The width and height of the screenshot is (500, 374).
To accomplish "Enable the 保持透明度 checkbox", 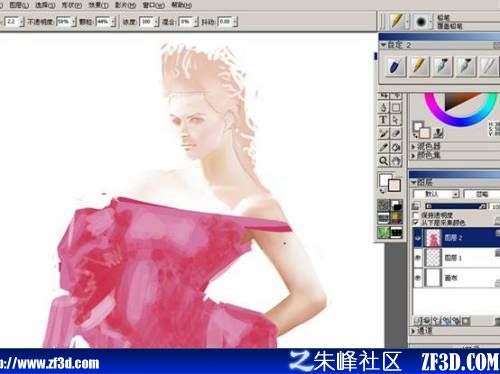I will pos(416,215).
